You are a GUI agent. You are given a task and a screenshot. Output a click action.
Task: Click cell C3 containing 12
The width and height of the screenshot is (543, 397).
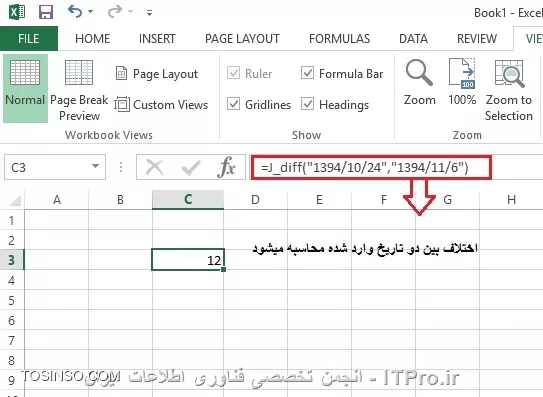(188, 260)
